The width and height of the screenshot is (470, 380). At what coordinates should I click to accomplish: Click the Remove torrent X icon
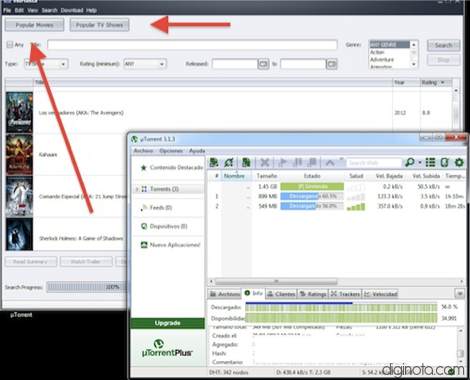point(265,163)
